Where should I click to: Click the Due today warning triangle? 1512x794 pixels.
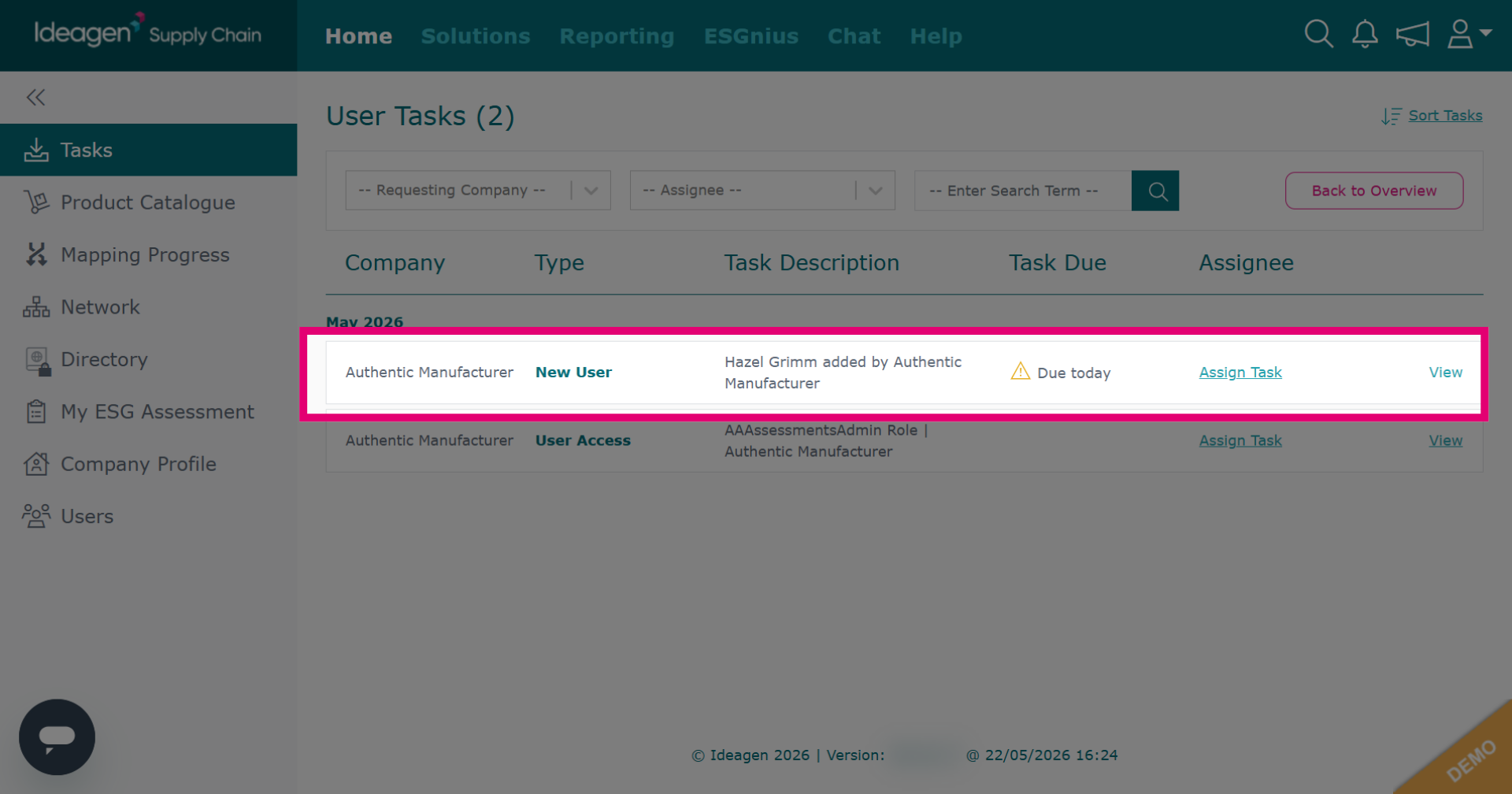(1021, 371)
